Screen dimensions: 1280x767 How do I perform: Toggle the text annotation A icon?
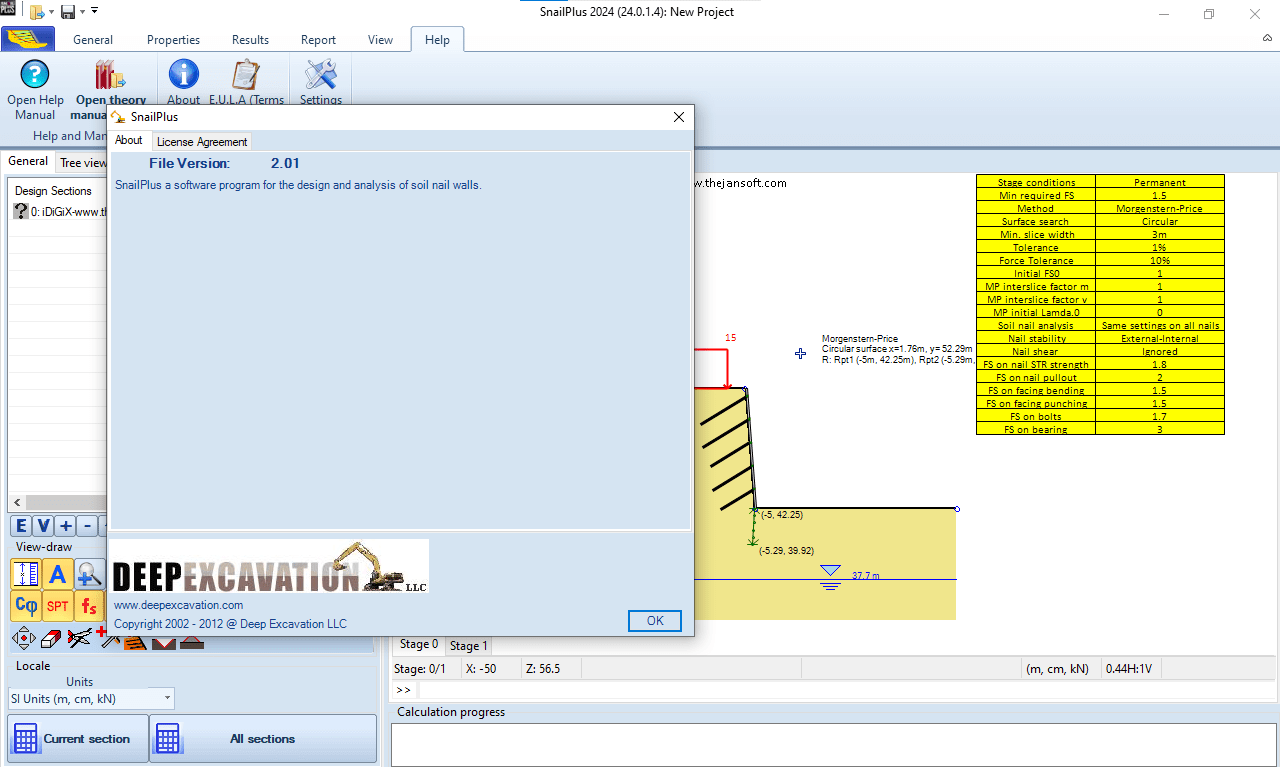[58, 574]
